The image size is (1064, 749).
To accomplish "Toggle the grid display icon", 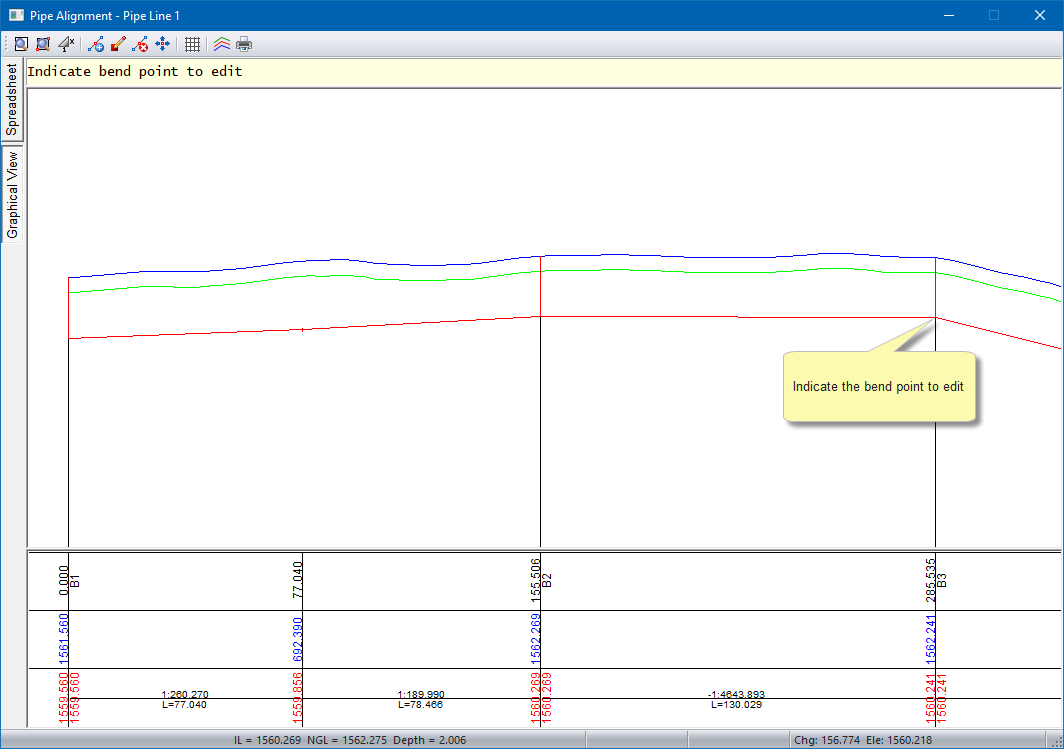I will pos(193,44).
